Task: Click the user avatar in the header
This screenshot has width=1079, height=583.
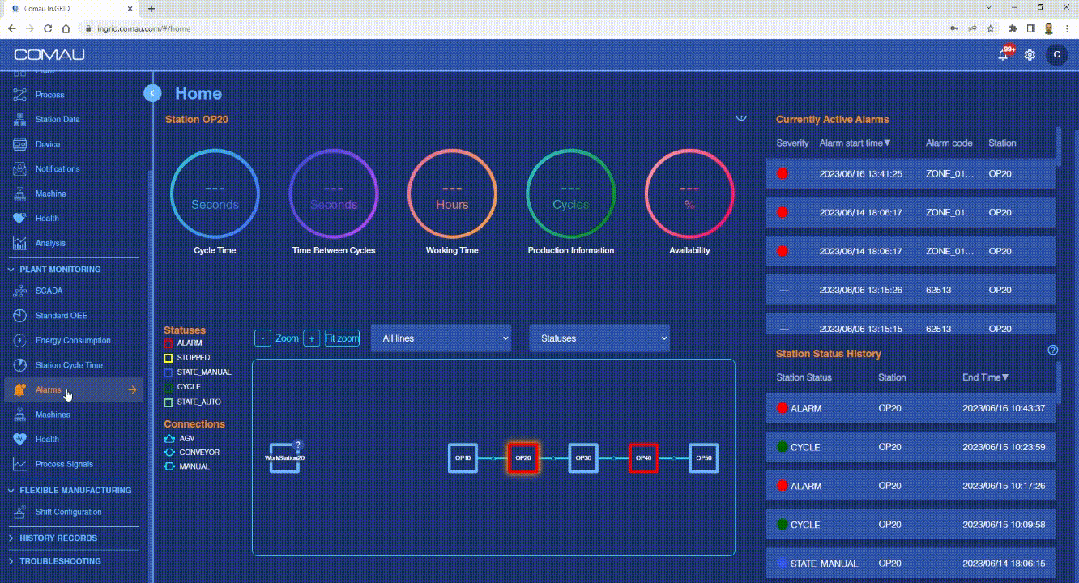Action: pyautogui.click(x=1056, y=54)
